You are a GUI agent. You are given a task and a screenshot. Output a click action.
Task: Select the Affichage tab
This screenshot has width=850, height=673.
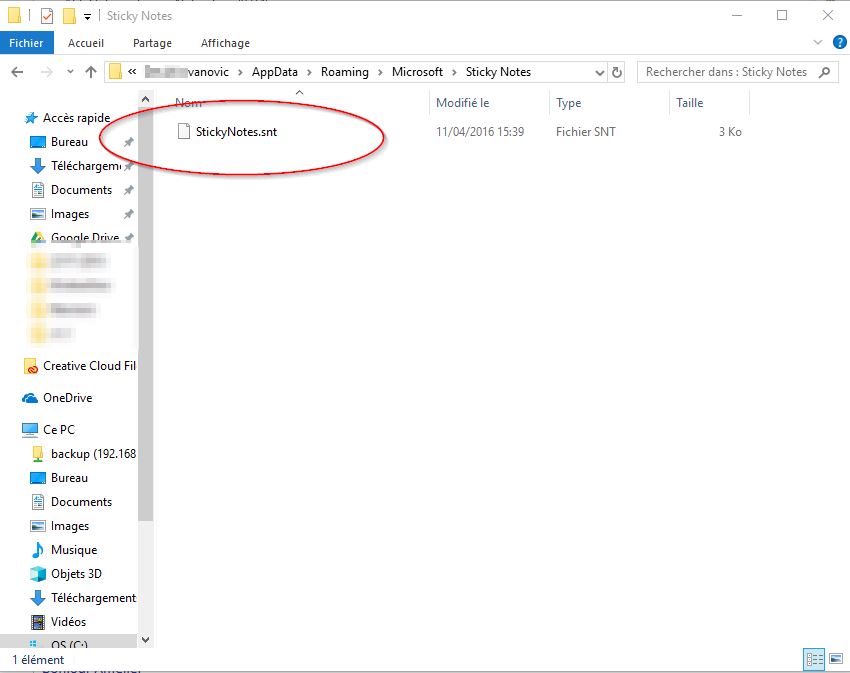[225, 43]
